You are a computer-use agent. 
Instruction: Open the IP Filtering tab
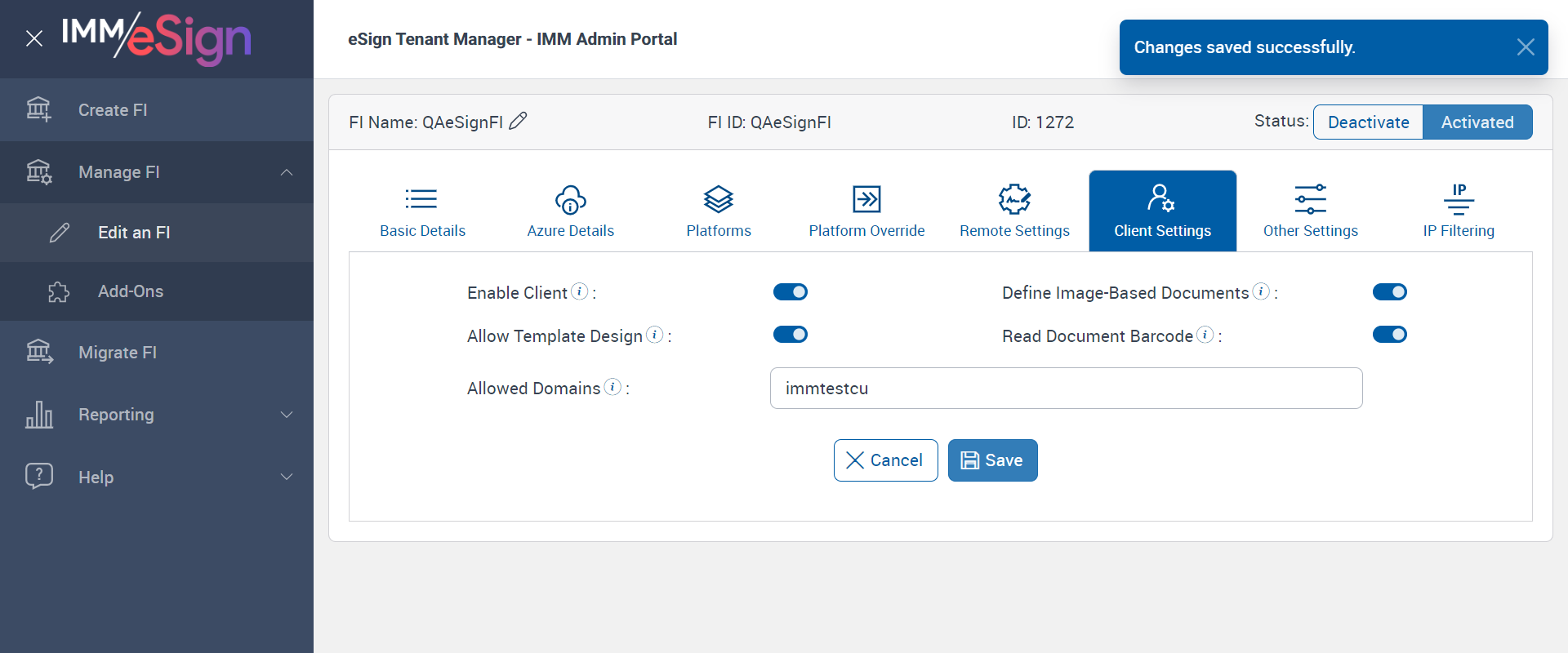(x=1458, y=211)
